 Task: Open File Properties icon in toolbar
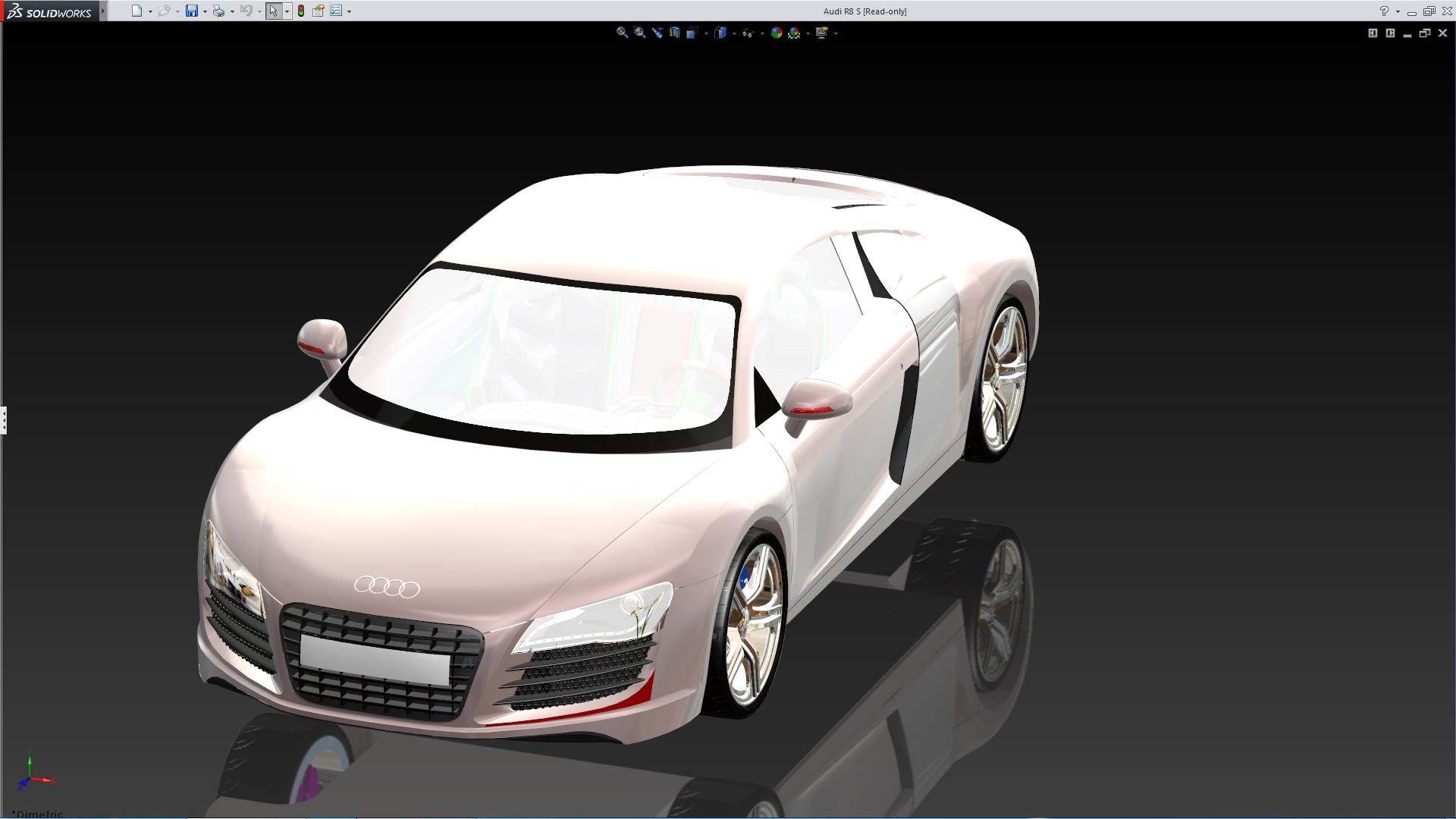click(318, 11)
